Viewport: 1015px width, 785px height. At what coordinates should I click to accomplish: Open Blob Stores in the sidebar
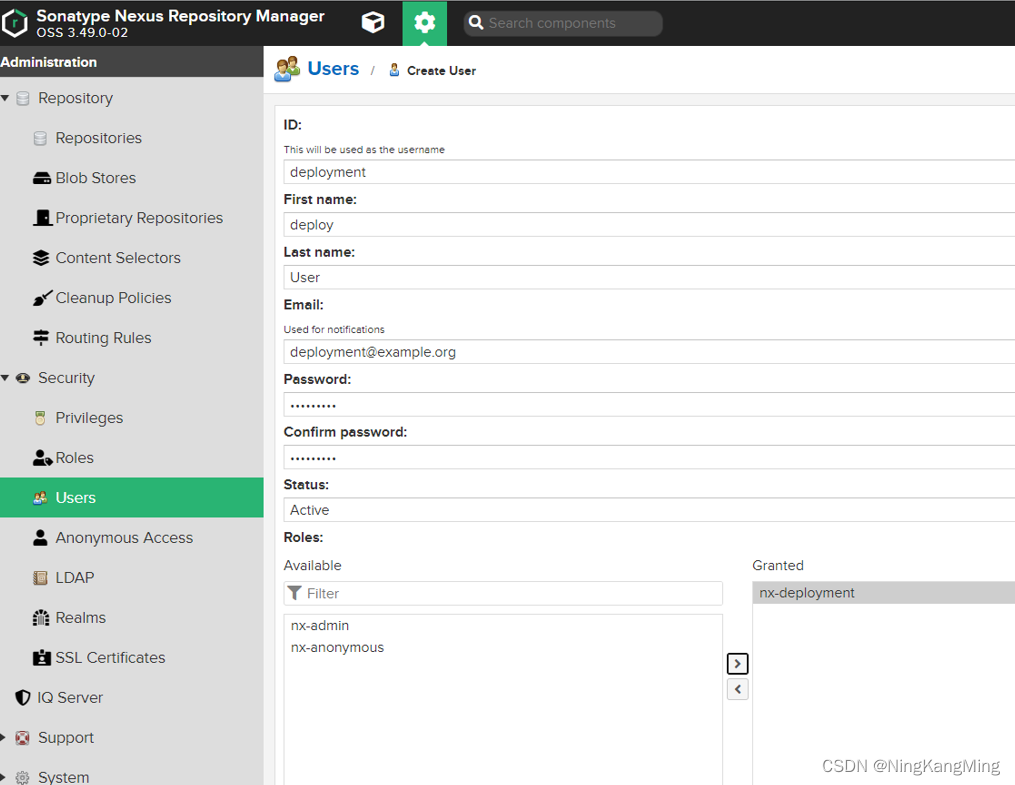(x=96, y=178)
